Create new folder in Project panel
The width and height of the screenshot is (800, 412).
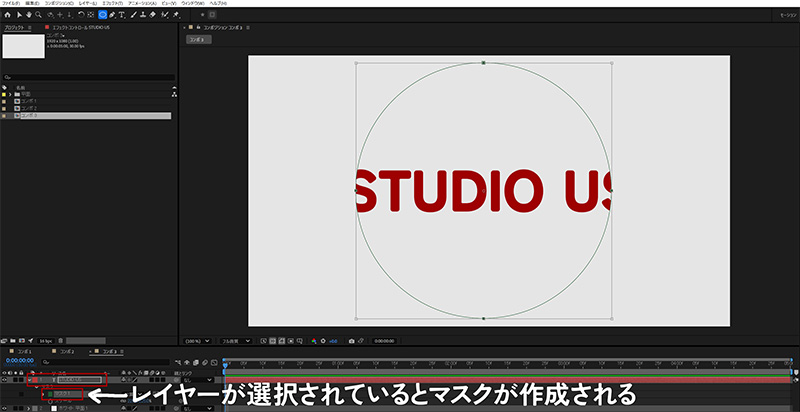tap(13, 341)
